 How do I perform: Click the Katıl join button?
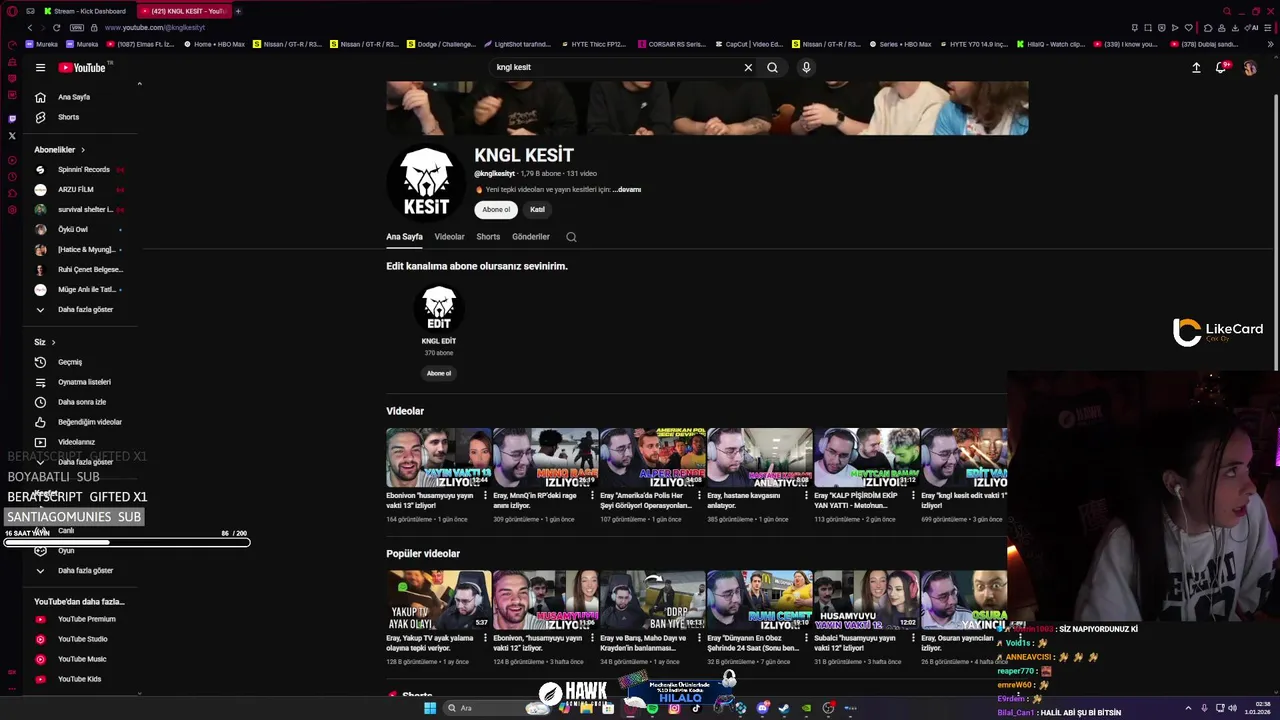pyautogui.click(x=537, y=209)
